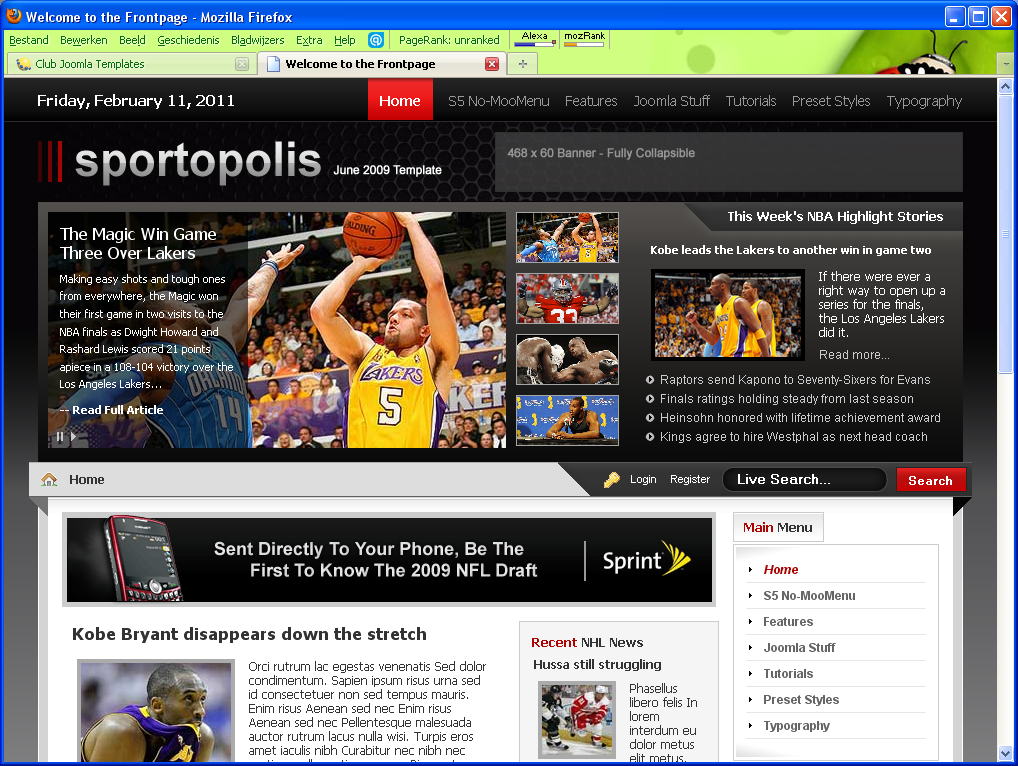Image resolution: width=1018 pixels, height=766 pixels.
Task: Open a new tab with plus button
Action: point(523,64)
